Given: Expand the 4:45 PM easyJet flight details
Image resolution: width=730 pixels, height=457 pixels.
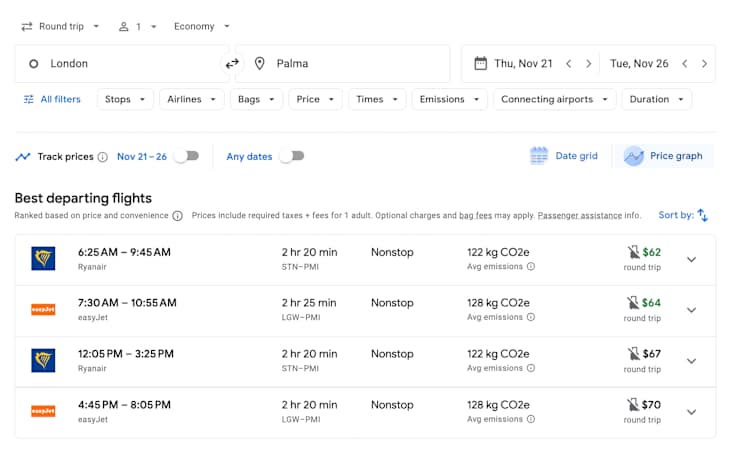Looking at the screenshot, I should 691,412.
